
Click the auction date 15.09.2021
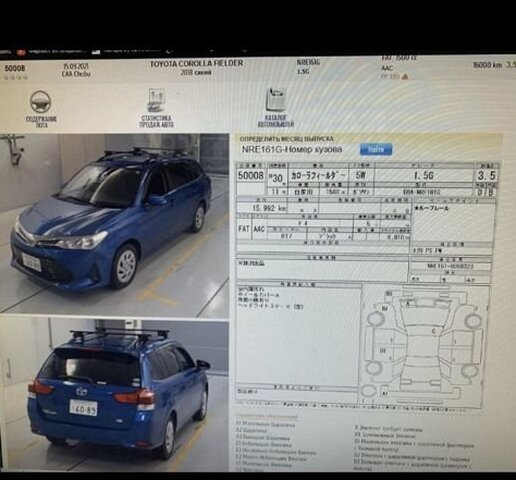point(76,66)
